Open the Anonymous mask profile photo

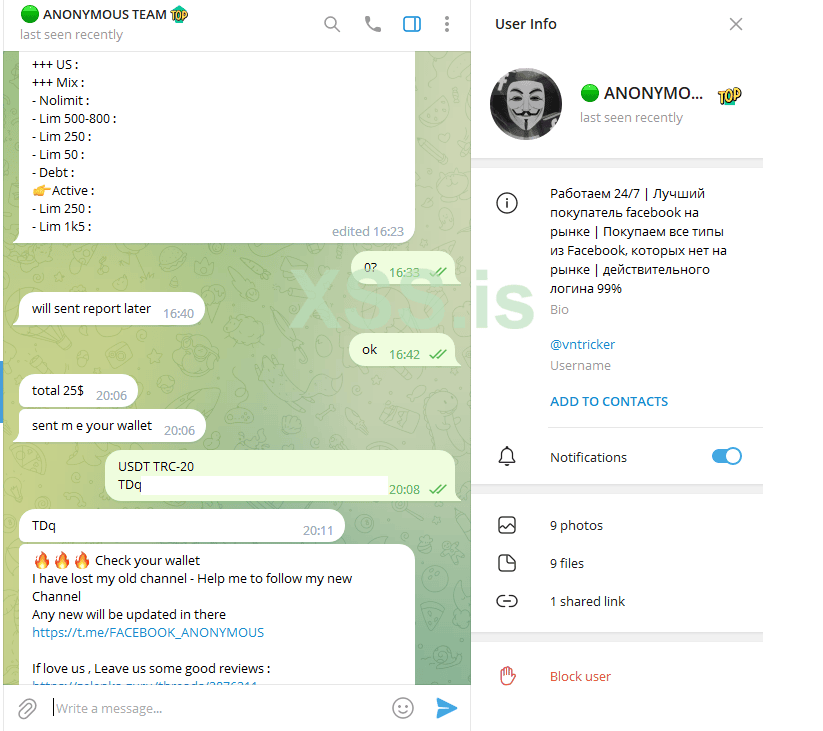click(526, 104)
